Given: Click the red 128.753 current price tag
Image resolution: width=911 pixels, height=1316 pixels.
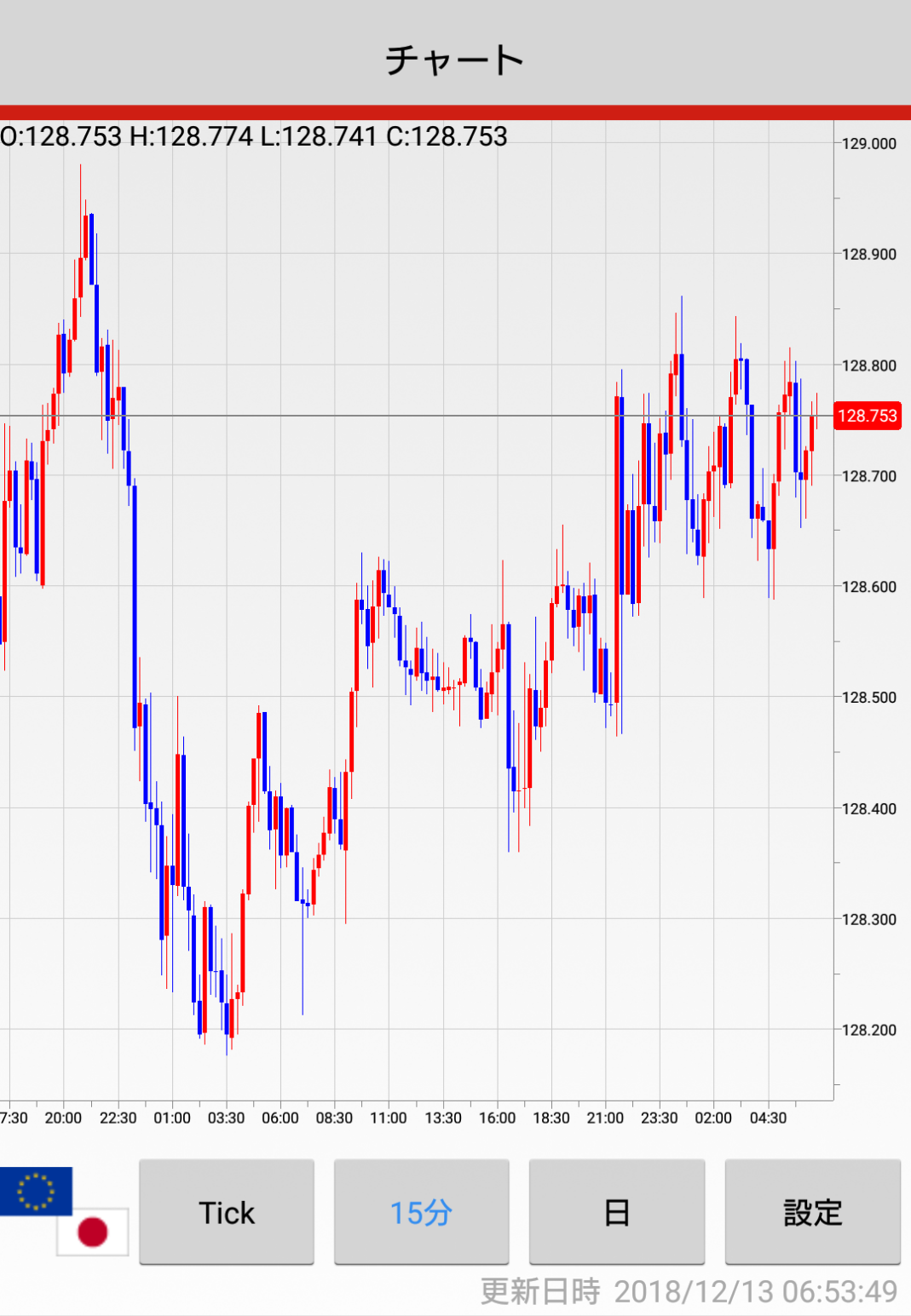Looking at the screenshot, I should pyautogui.click(x=867, y=416).
